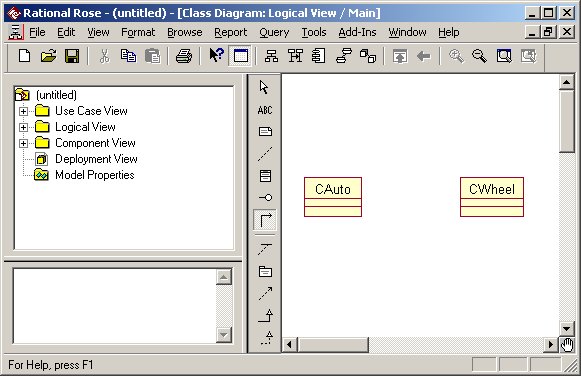581x376 pixels.
Task: Expand the Logical View node
Action: pyautogui.click(x=23, y=127)
